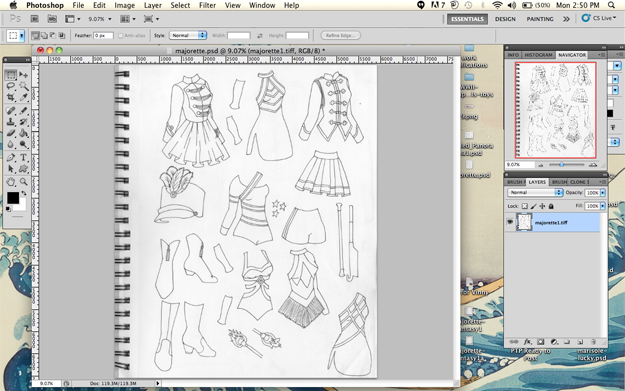Select the Eraser tool
Viewport: 625px width, 391px height.
[11, 133]
